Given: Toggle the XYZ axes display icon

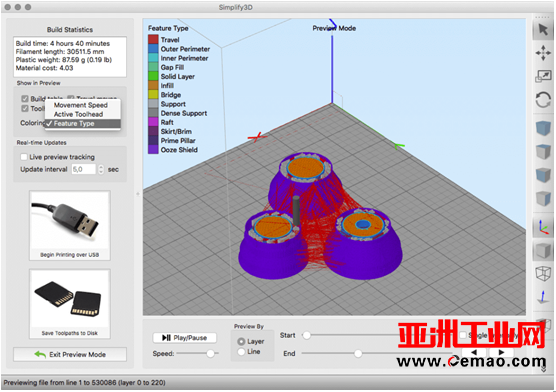Looking at the screenshot, I should (543, 227).
